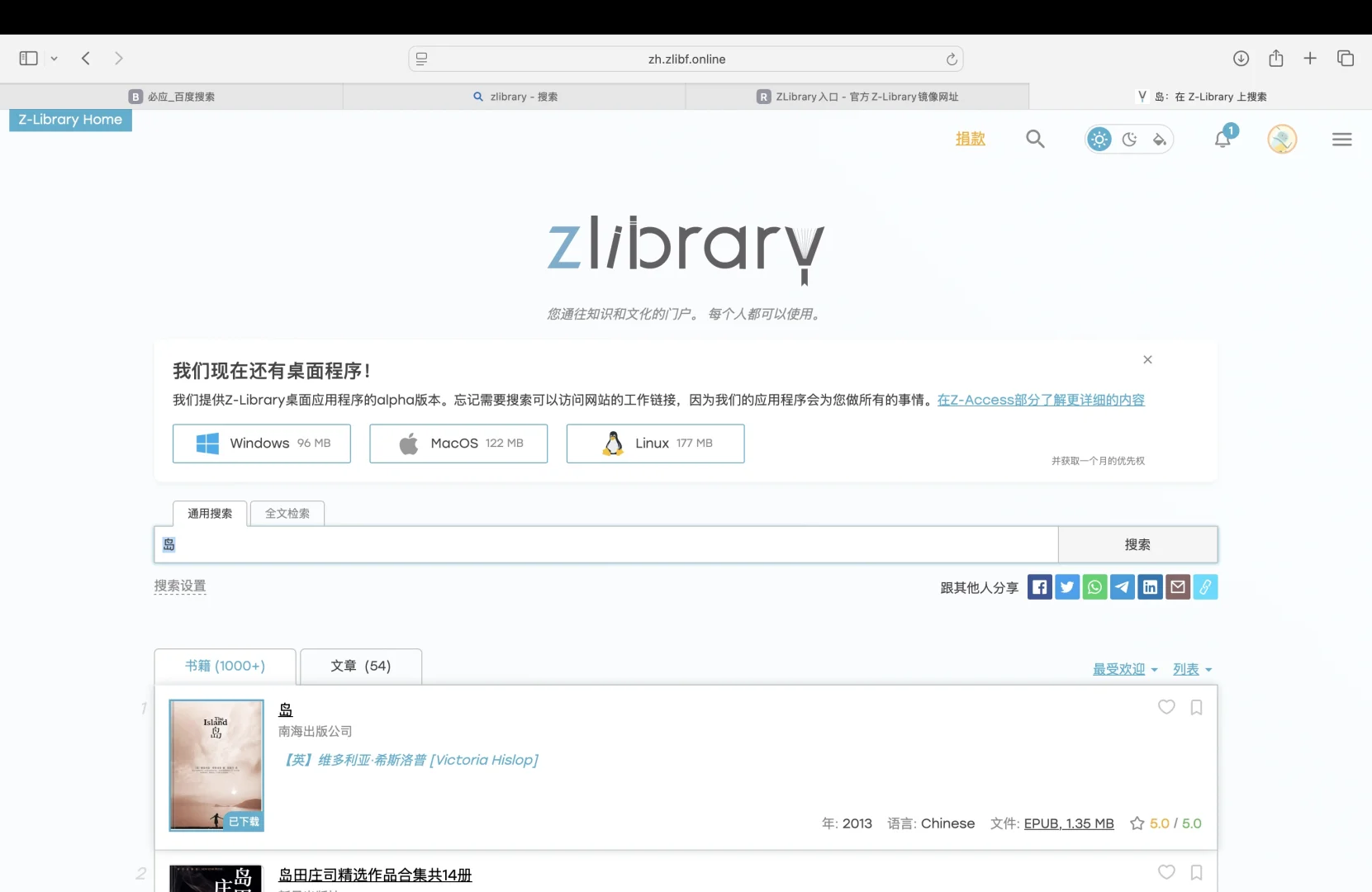Open the 捐款 donation link
Viewport: 1372px width, 892px height.
pyautogui.click(x=971, y=139)
